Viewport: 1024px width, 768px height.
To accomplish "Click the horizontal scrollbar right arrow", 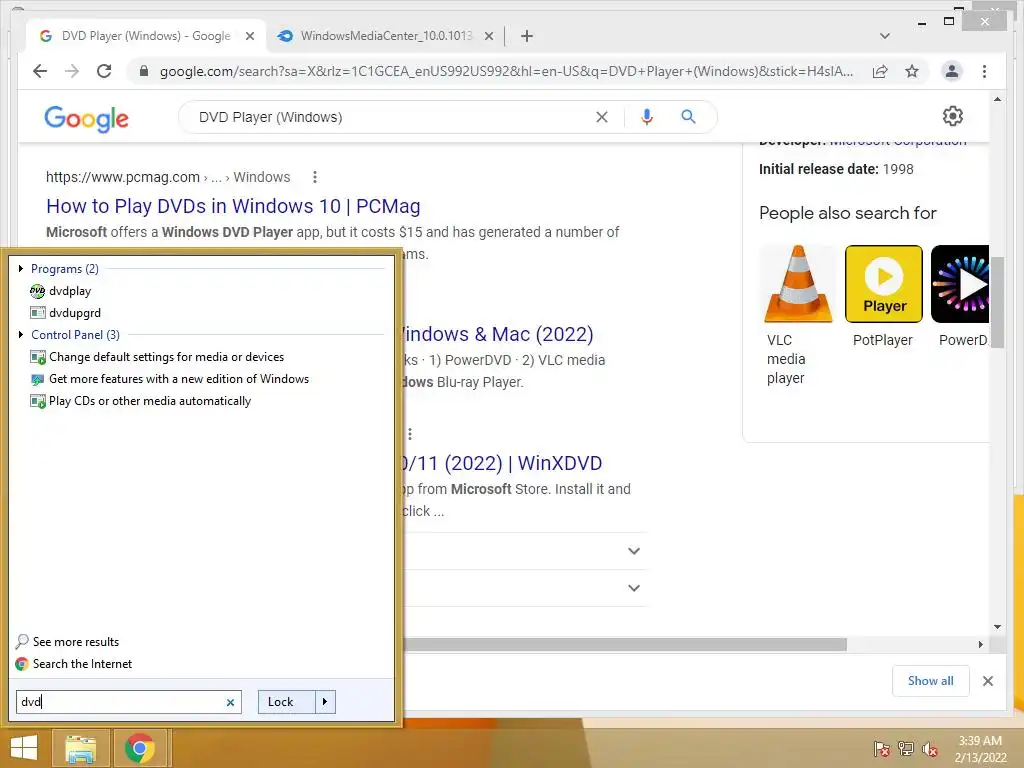I will tap(980, 645).
